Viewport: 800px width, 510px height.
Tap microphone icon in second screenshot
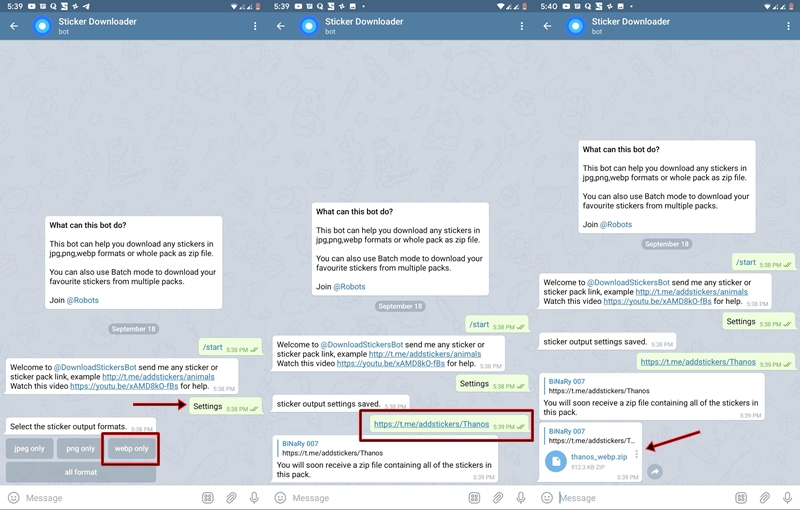(x=521, y=498)
